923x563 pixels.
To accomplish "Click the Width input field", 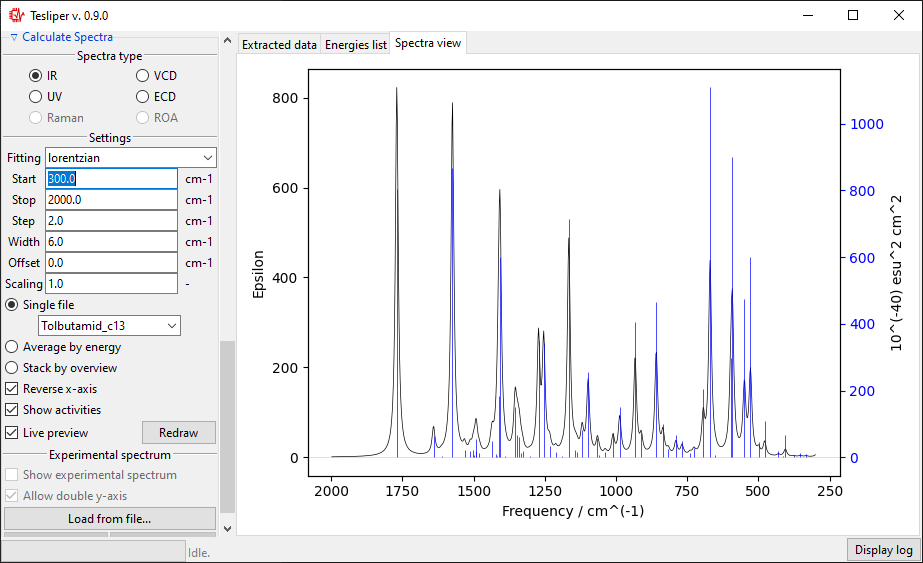I will (111, 242).
